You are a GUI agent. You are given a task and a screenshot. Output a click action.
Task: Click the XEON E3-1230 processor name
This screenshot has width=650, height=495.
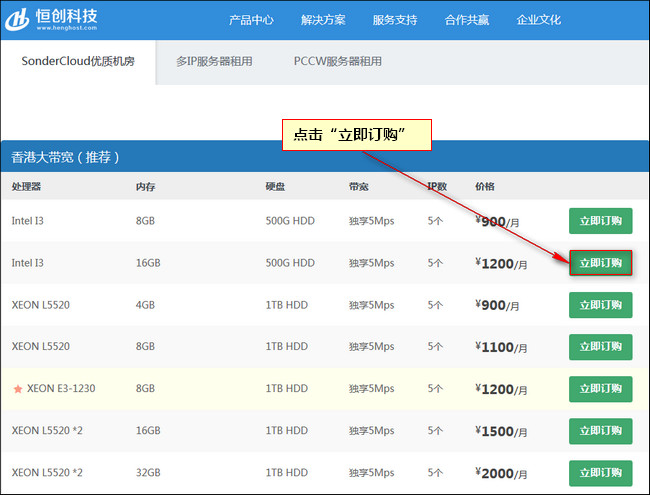click(x=61, y=388)
